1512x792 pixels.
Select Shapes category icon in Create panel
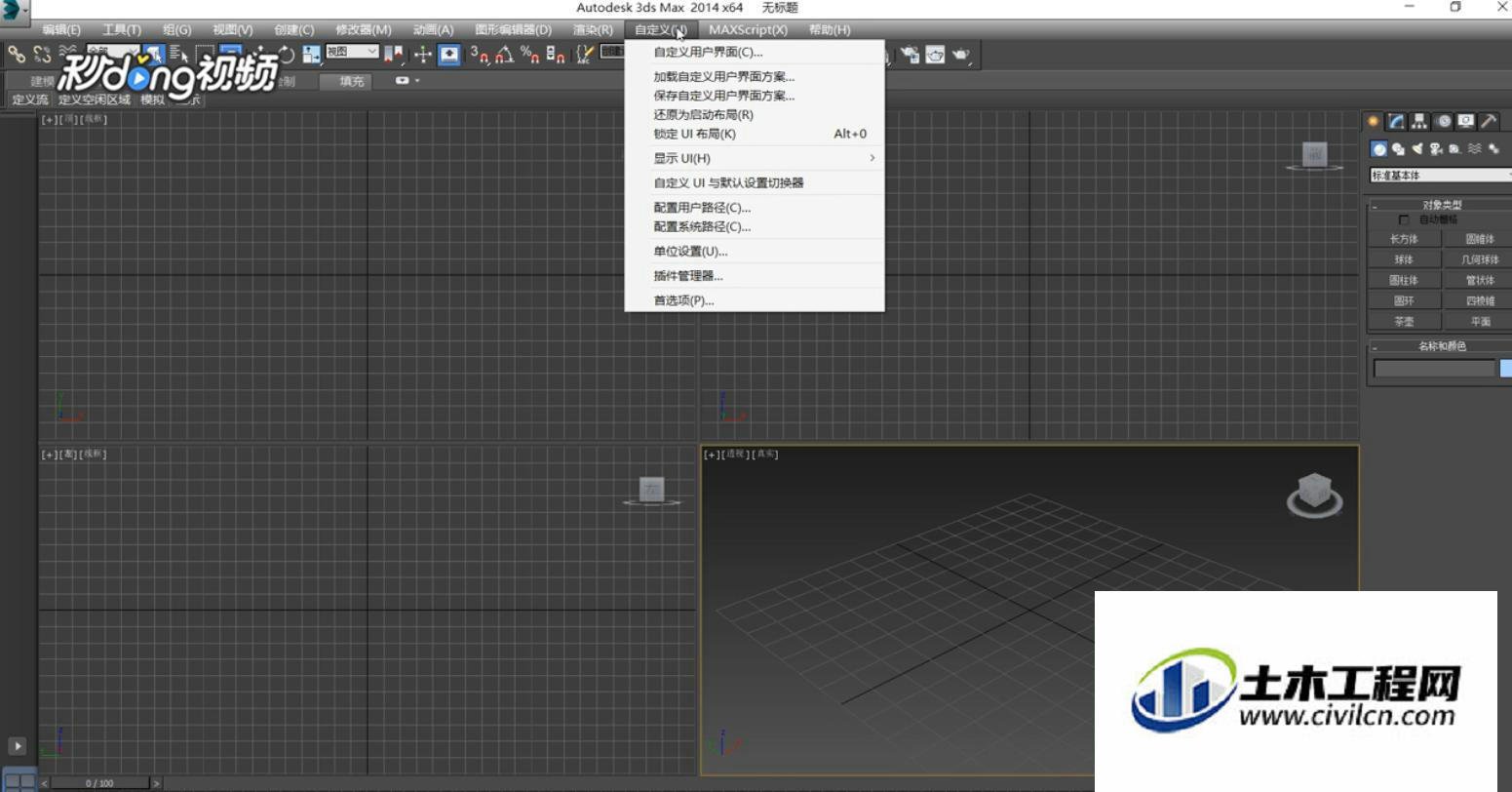click(1399, 148)
